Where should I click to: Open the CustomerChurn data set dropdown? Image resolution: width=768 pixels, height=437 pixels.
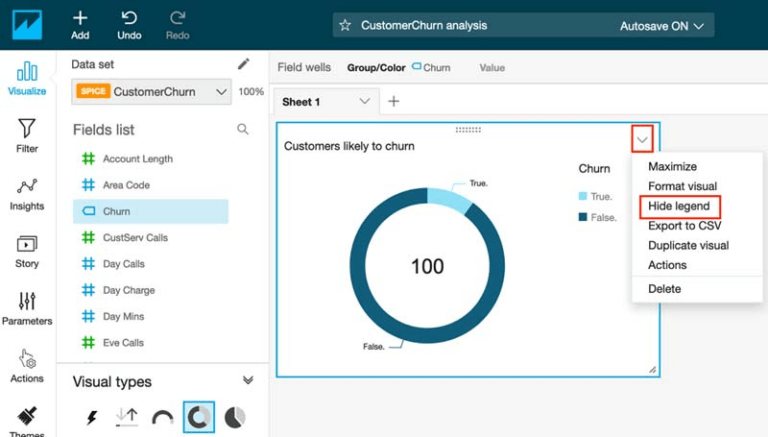pos(152,92)
